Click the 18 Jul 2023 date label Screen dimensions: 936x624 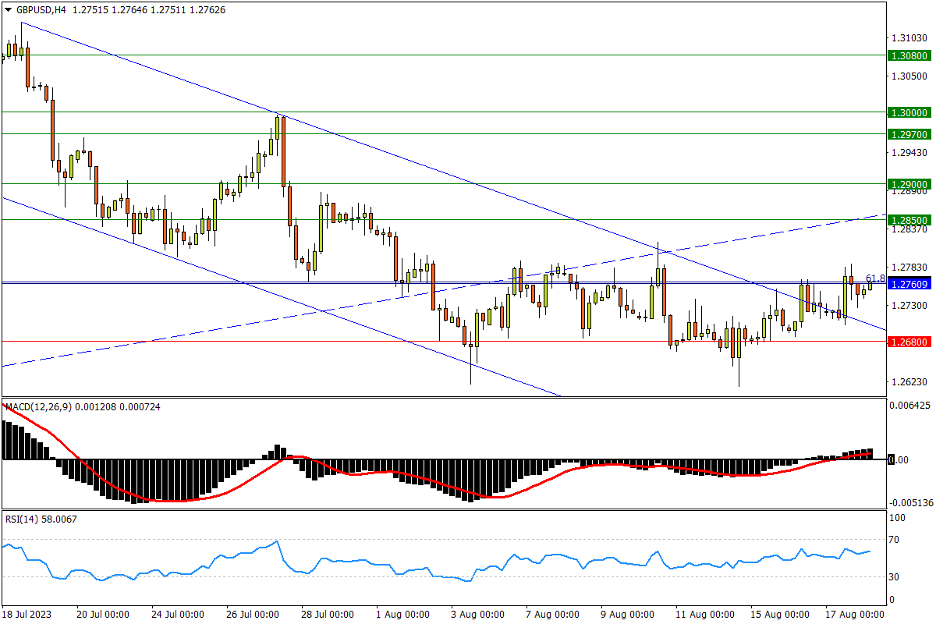coord(28,613)
